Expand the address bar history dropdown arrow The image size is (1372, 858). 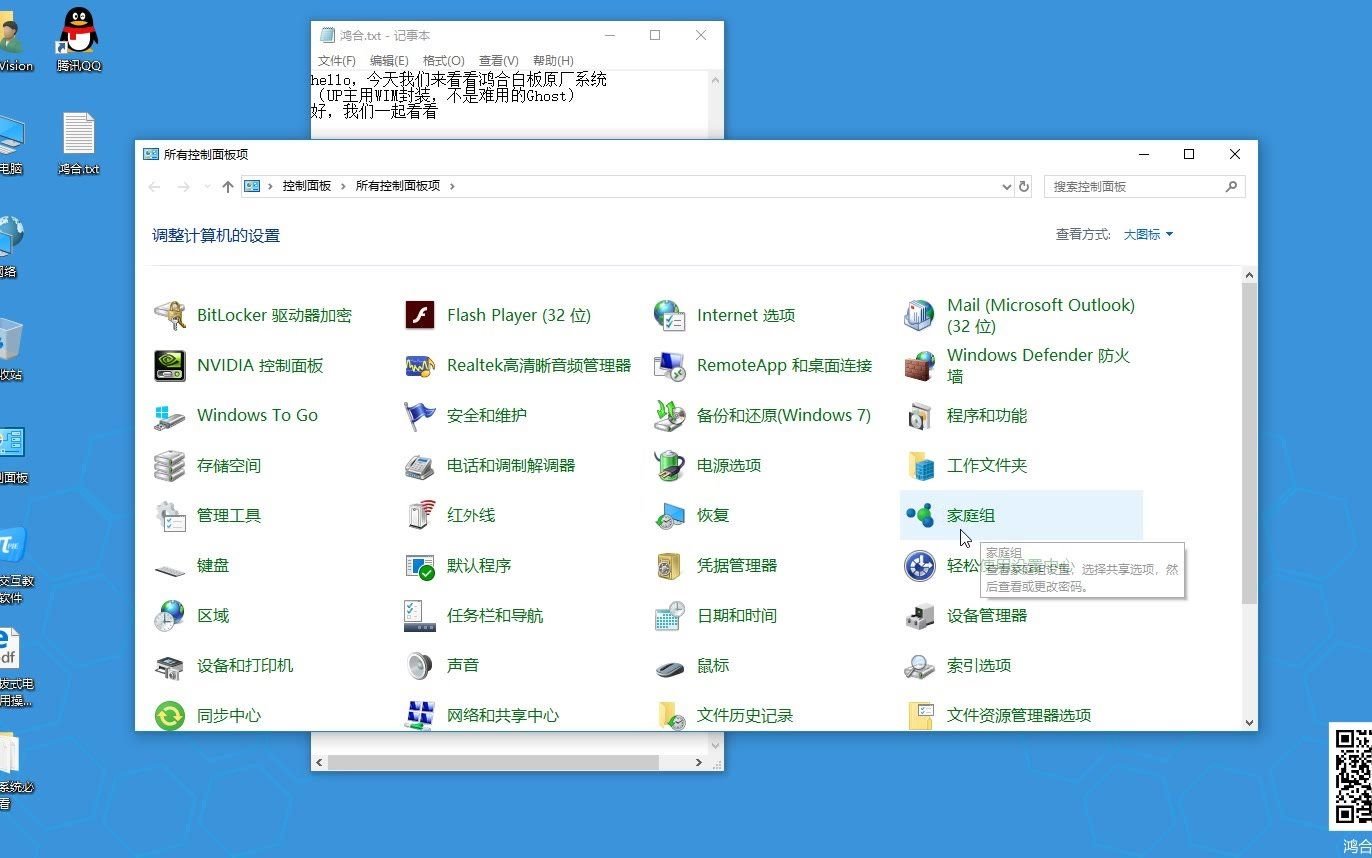(1006, 186)
